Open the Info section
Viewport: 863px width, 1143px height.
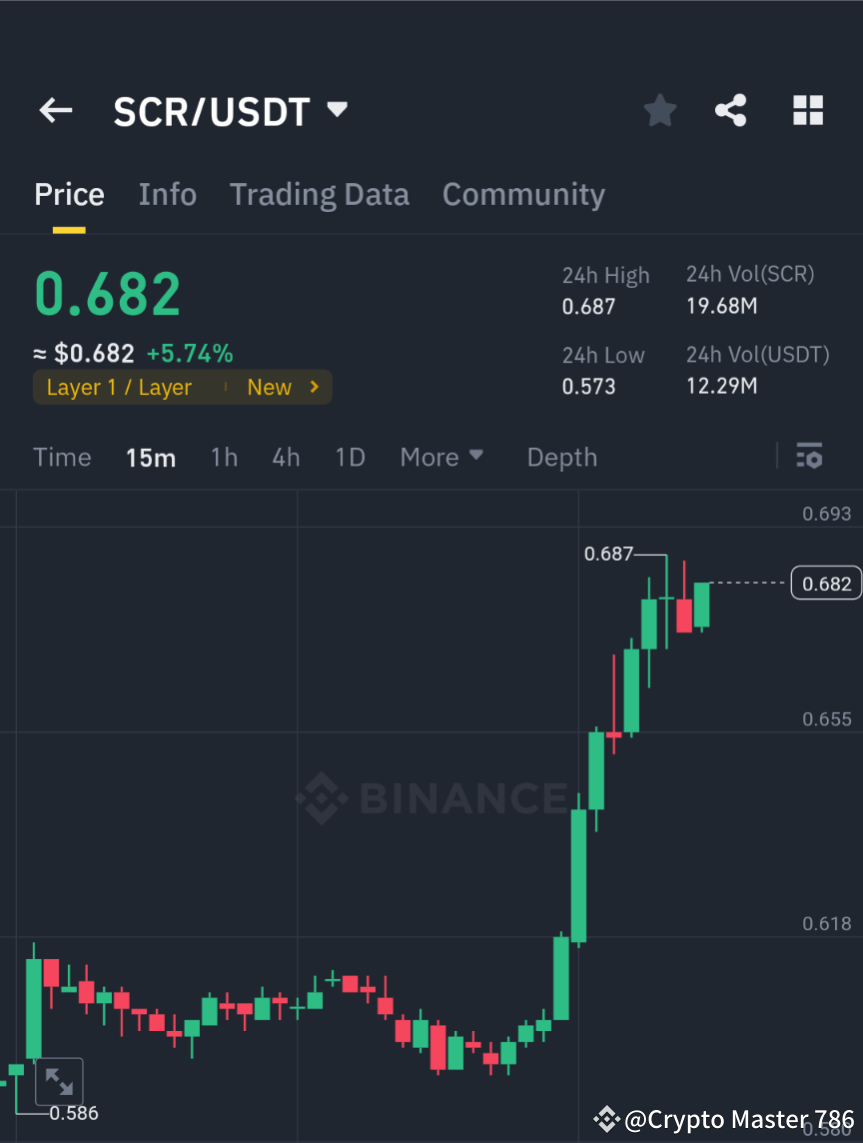point(167,194)
